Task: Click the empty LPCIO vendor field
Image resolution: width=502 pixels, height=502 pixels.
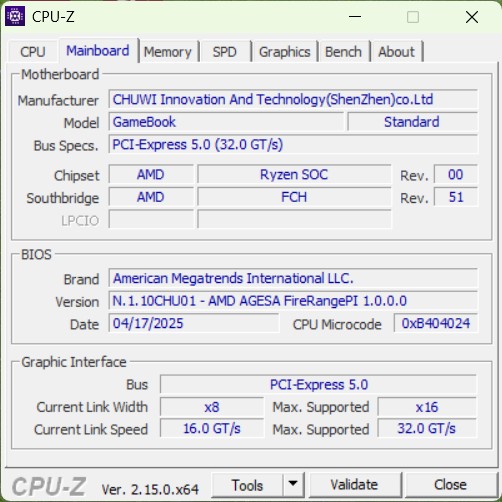Action: tap(151, 219)
